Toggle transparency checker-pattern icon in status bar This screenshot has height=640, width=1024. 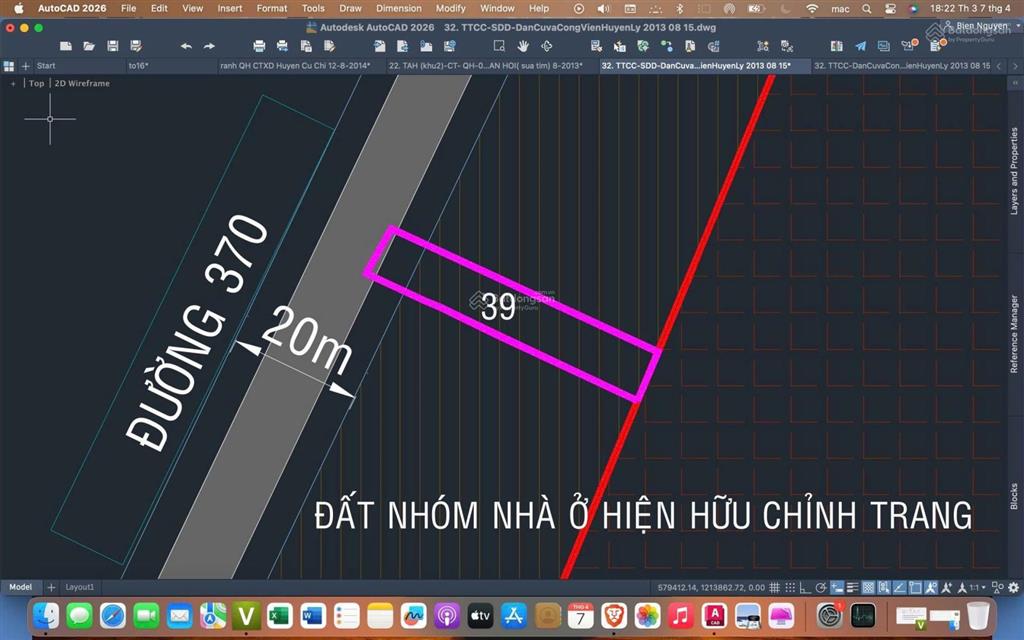869,587
